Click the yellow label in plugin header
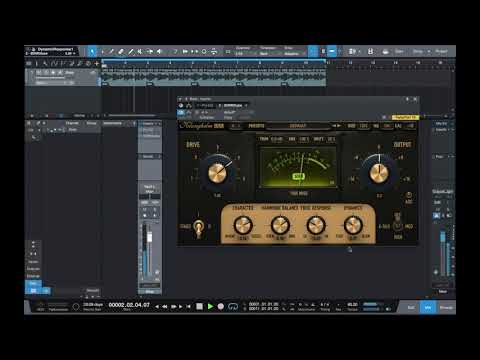 [x=405, y=117]
